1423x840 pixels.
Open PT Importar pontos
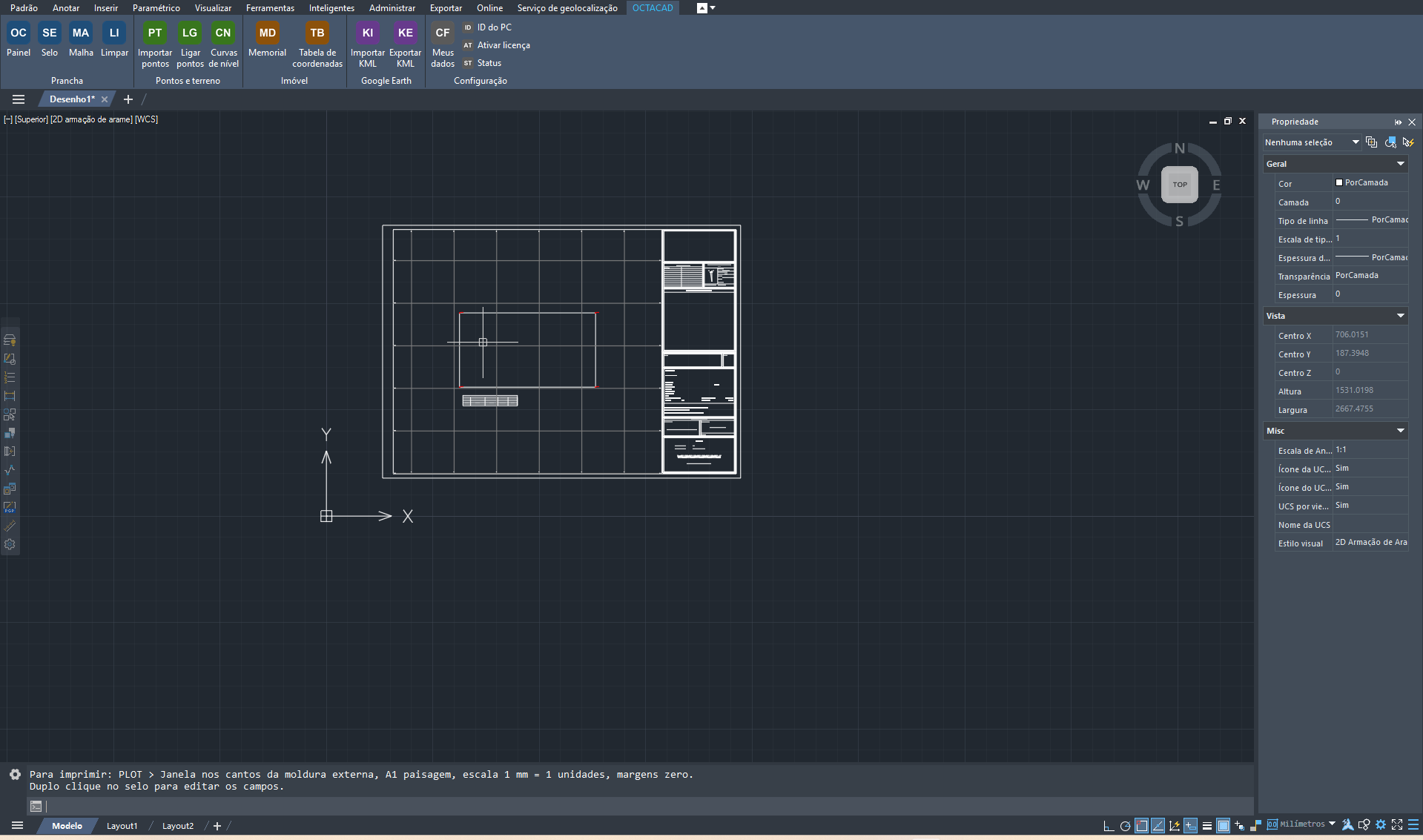[155, 44]
